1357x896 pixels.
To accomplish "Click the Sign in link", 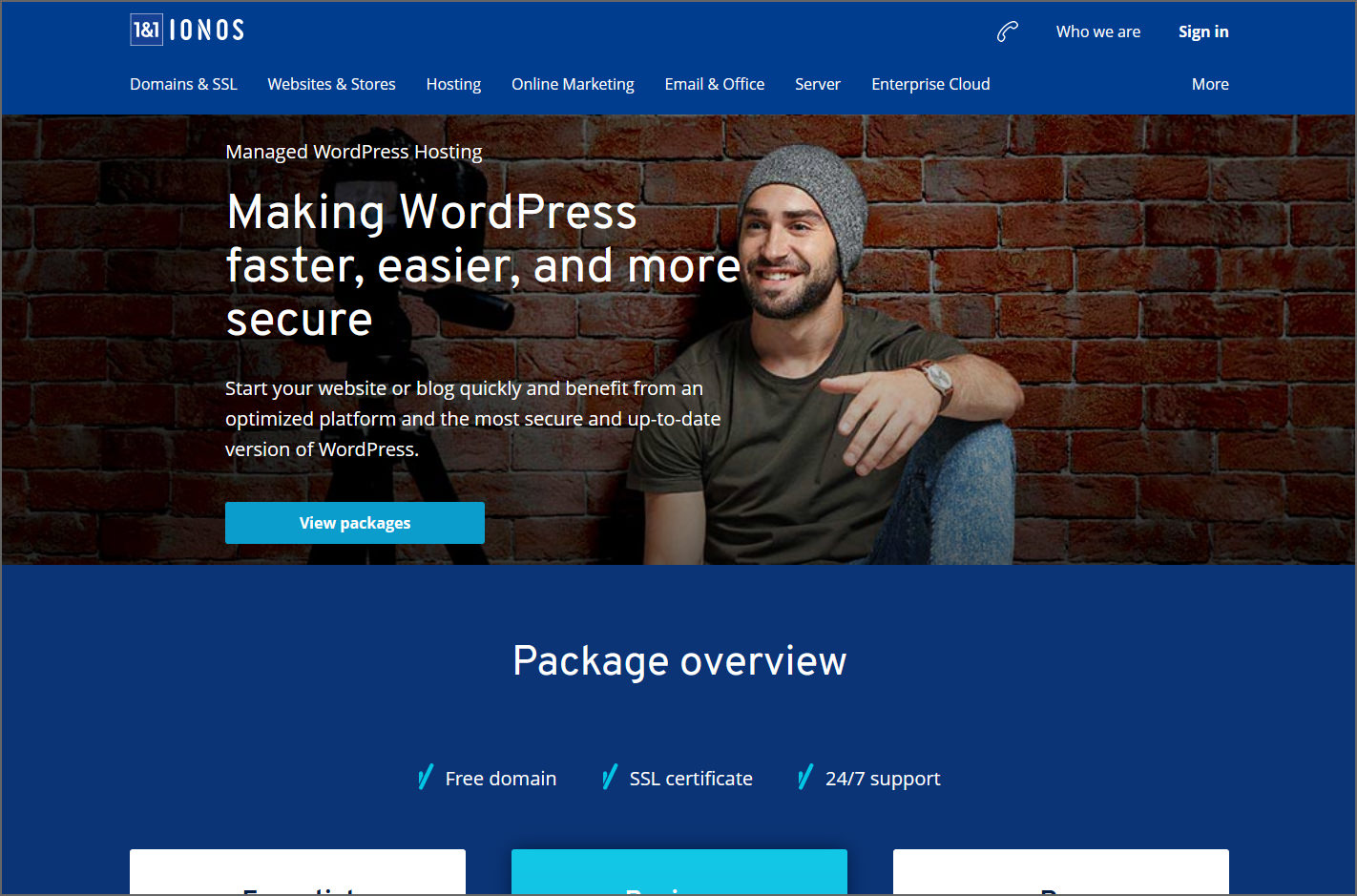I will click(1203, 31).
